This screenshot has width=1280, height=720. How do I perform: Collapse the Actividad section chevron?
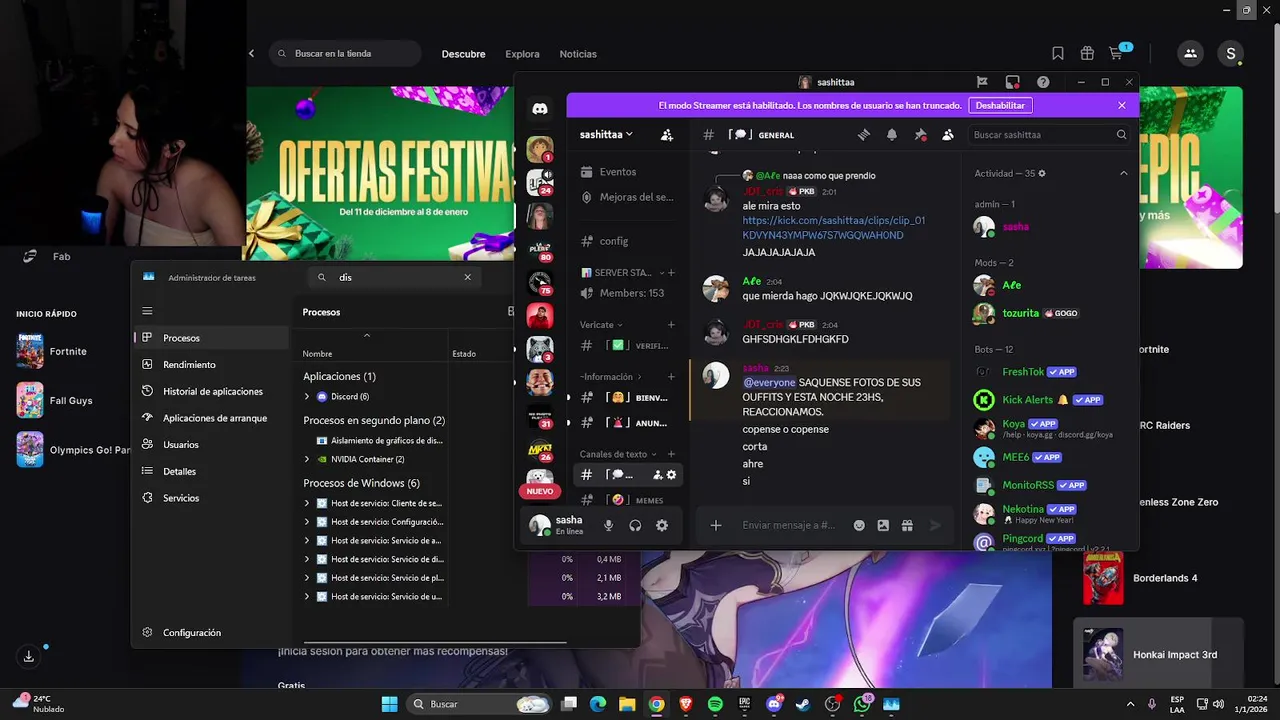coord(1123,173)
